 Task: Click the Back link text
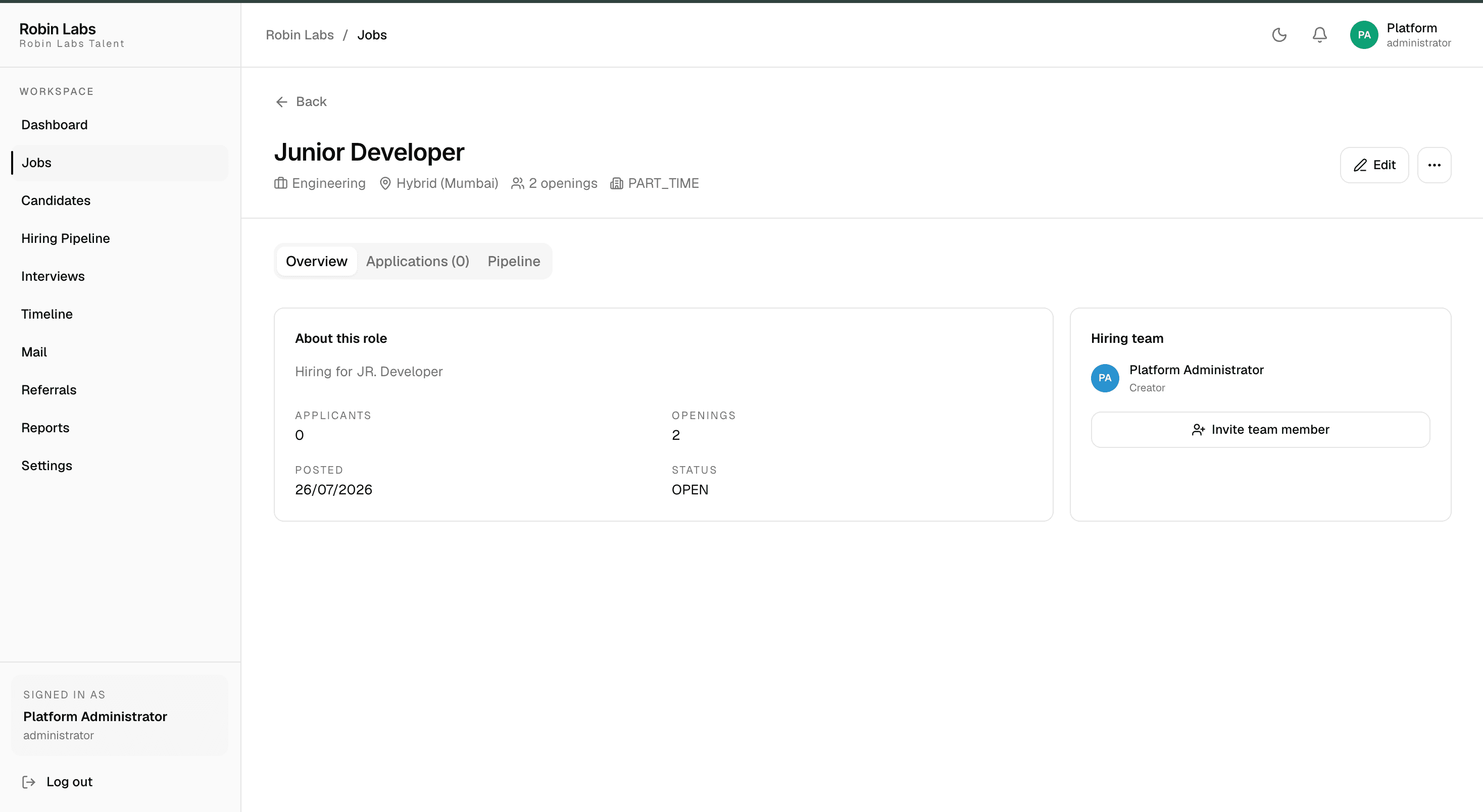point(311,102)
